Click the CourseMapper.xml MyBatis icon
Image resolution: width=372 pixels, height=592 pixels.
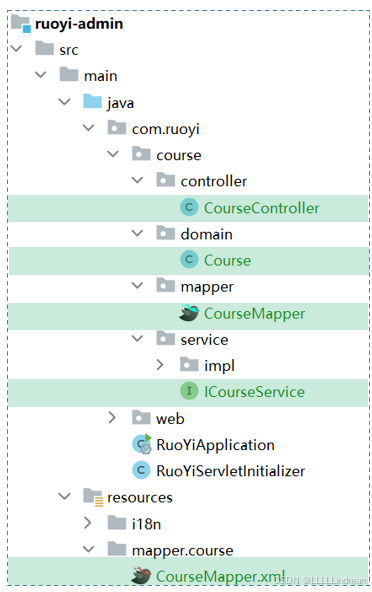coord(141,575)
